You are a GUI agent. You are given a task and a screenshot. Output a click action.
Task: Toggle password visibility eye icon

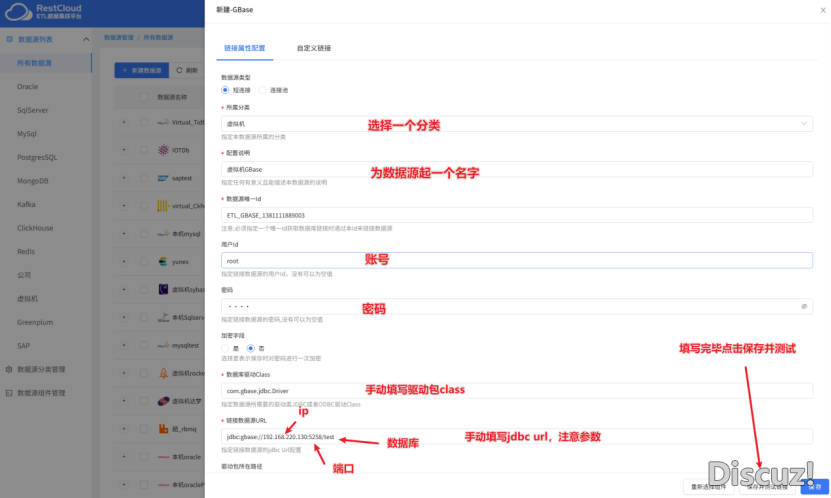click(804, 306)
